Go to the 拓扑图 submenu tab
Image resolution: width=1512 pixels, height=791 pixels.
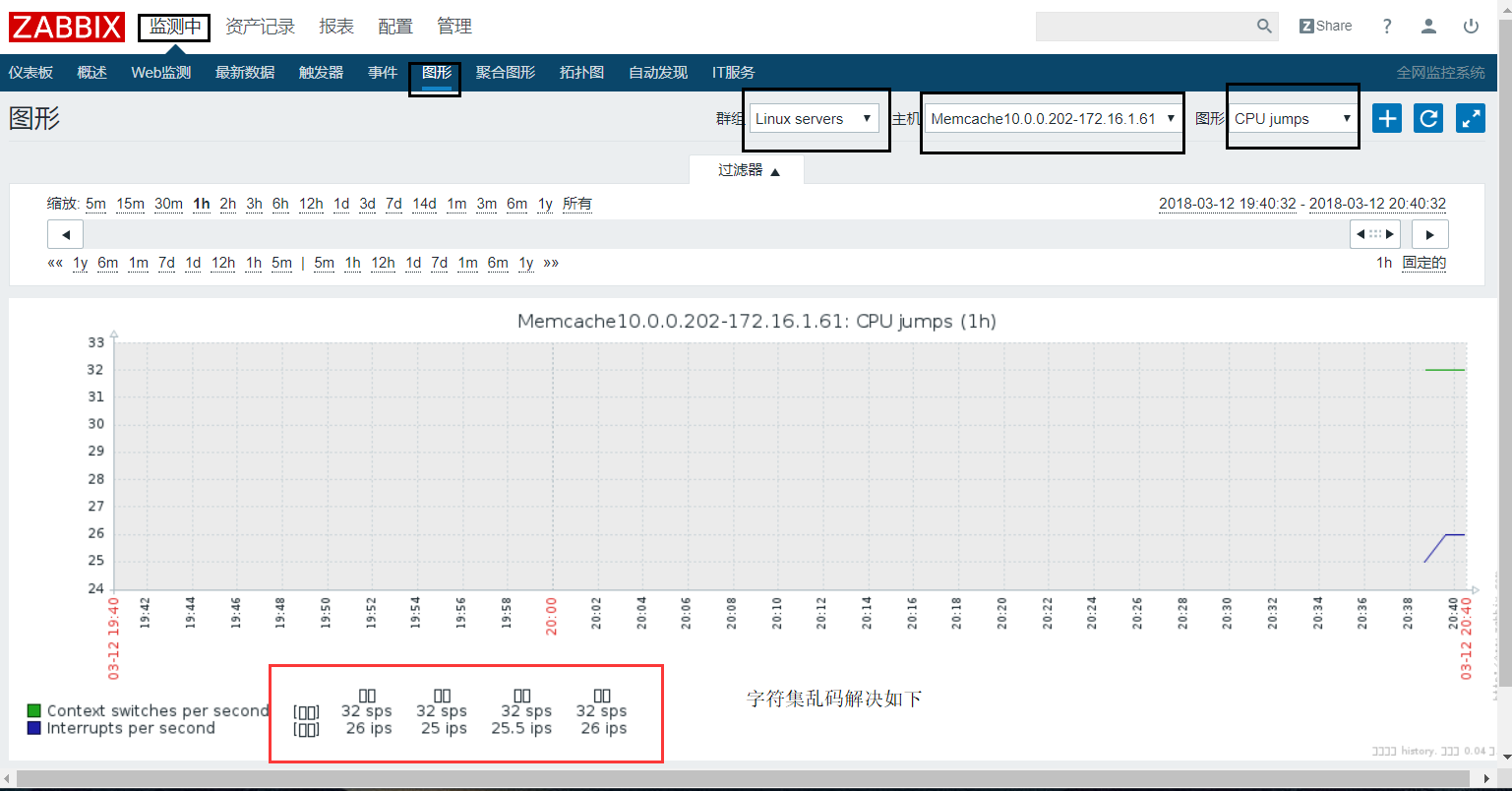(581, 73)
